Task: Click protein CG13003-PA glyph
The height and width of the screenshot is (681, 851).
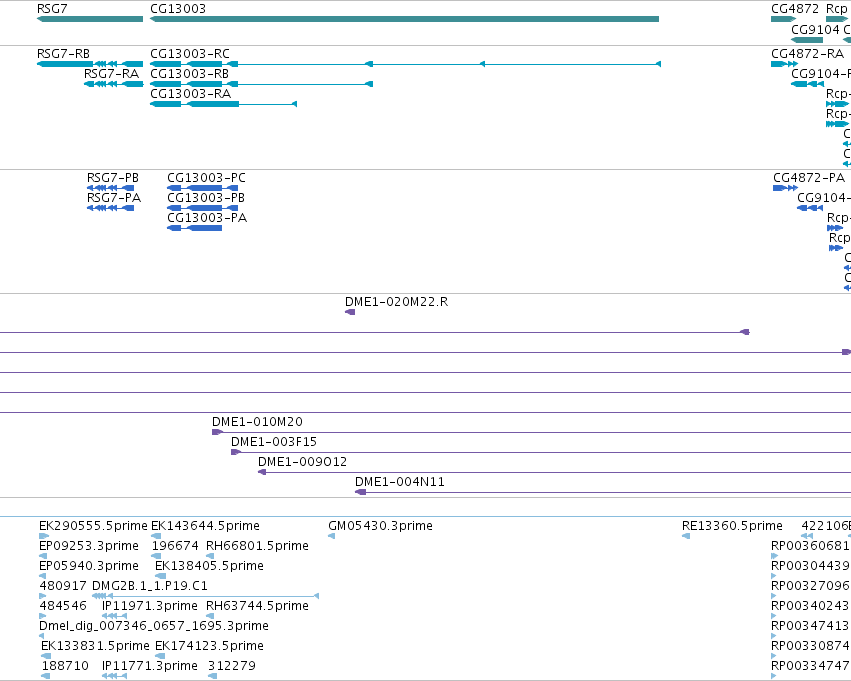Action: tap(195, 228)
